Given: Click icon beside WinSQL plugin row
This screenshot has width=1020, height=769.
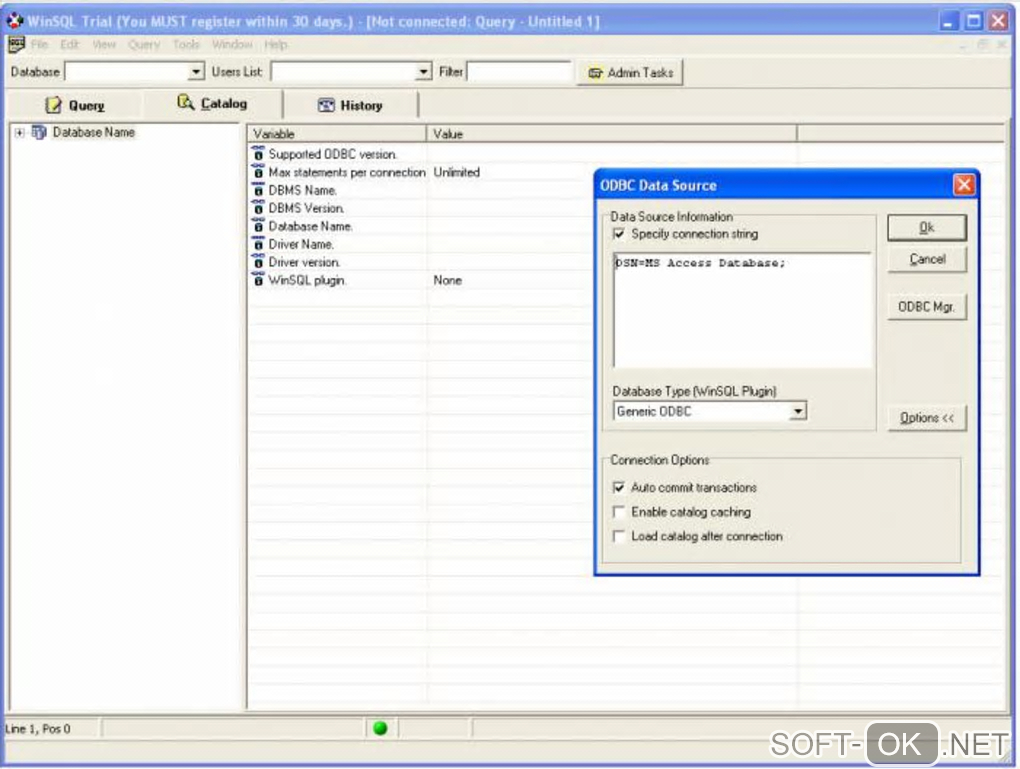Looking at the screenshot, I should tap(258, 280).
